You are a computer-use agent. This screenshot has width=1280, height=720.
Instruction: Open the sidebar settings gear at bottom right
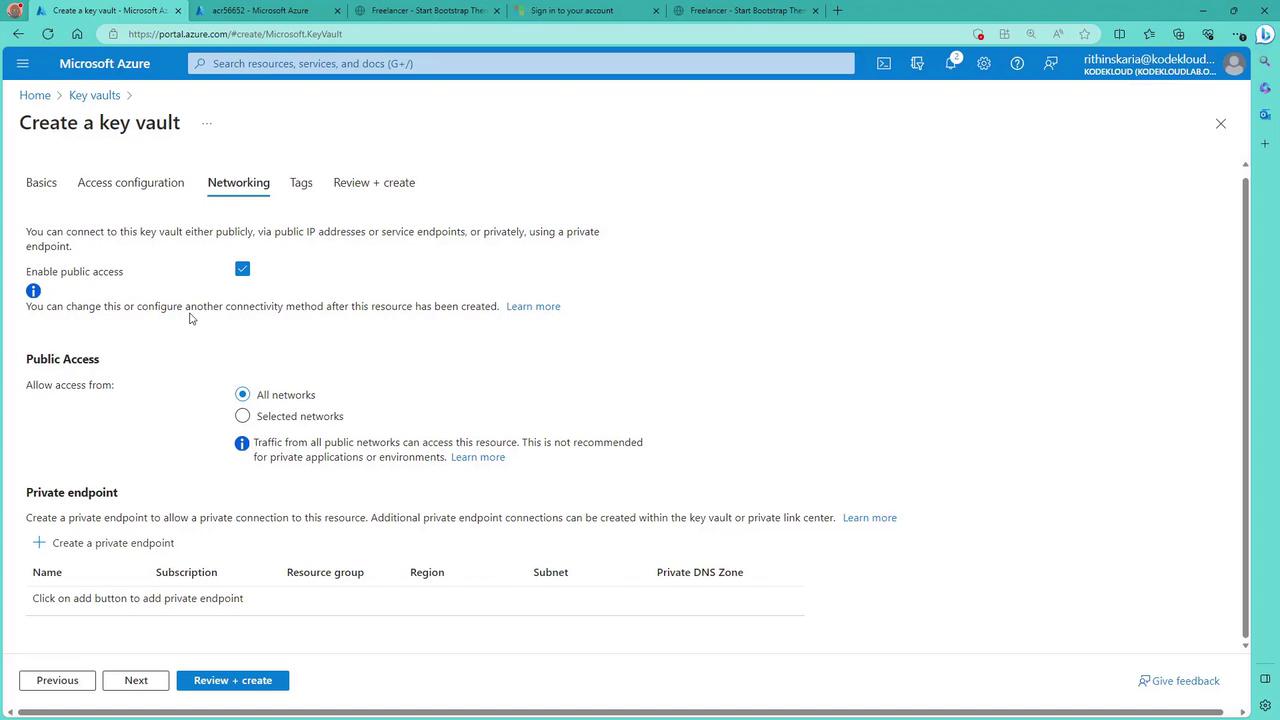tap(1265, 705)
